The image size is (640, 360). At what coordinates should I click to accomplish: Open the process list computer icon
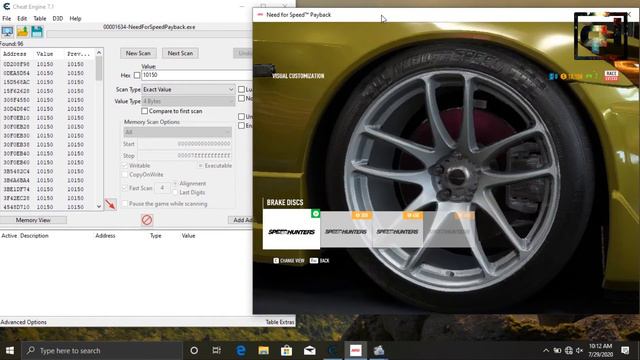[7, 31]
